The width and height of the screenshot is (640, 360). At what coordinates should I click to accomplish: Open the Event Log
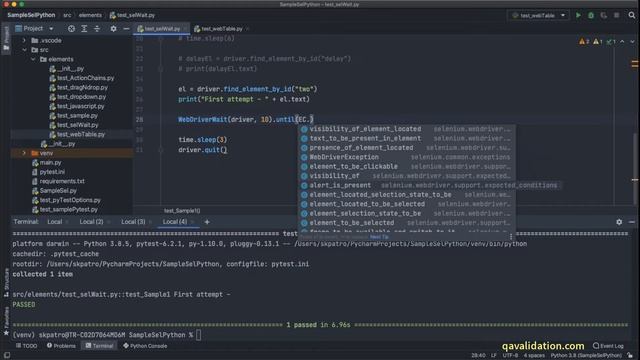pyautogui.click(x=608, y=346)
